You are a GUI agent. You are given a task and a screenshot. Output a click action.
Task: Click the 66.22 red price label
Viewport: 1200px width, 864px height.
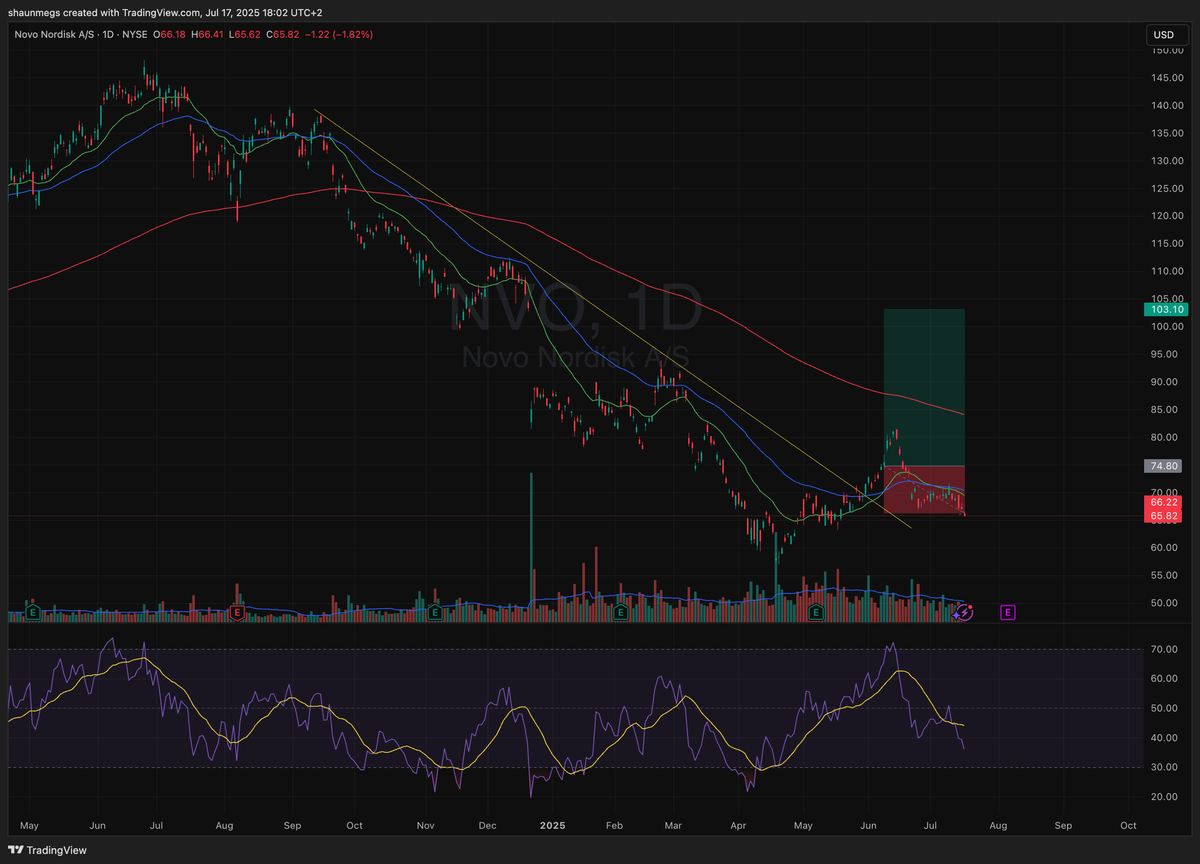click(x=1164, y=504)
